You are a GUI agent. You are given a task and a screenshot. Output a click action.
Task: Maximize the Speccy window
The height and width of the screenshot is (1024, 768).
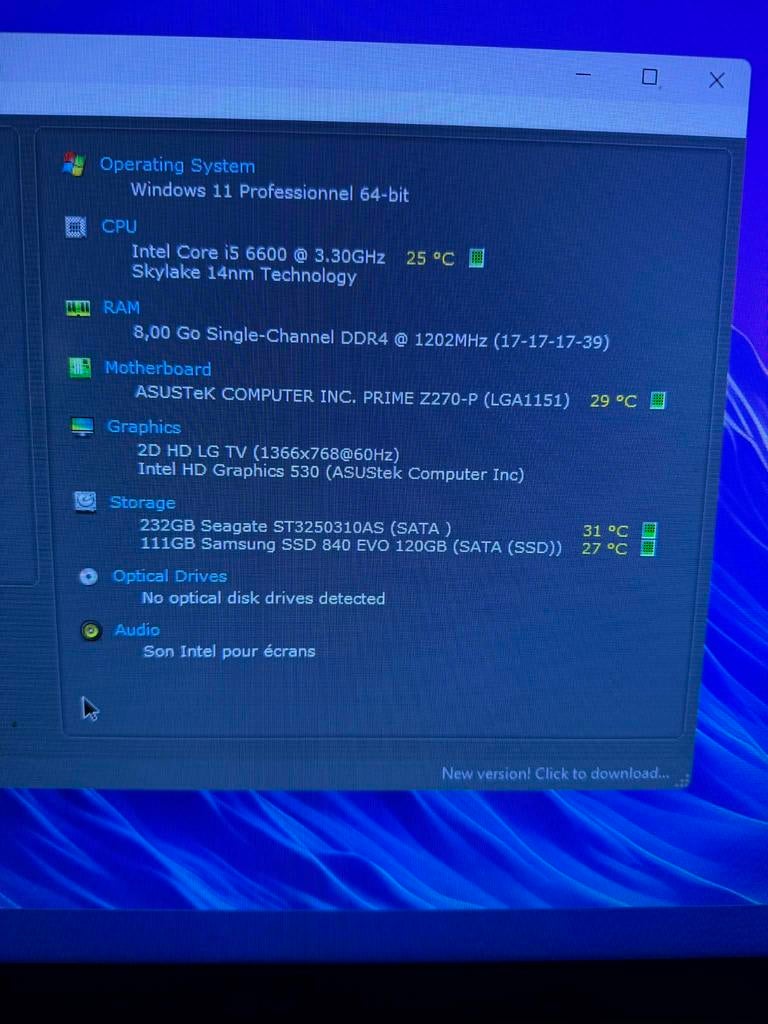pyautogui.click(x=649, y=77)
